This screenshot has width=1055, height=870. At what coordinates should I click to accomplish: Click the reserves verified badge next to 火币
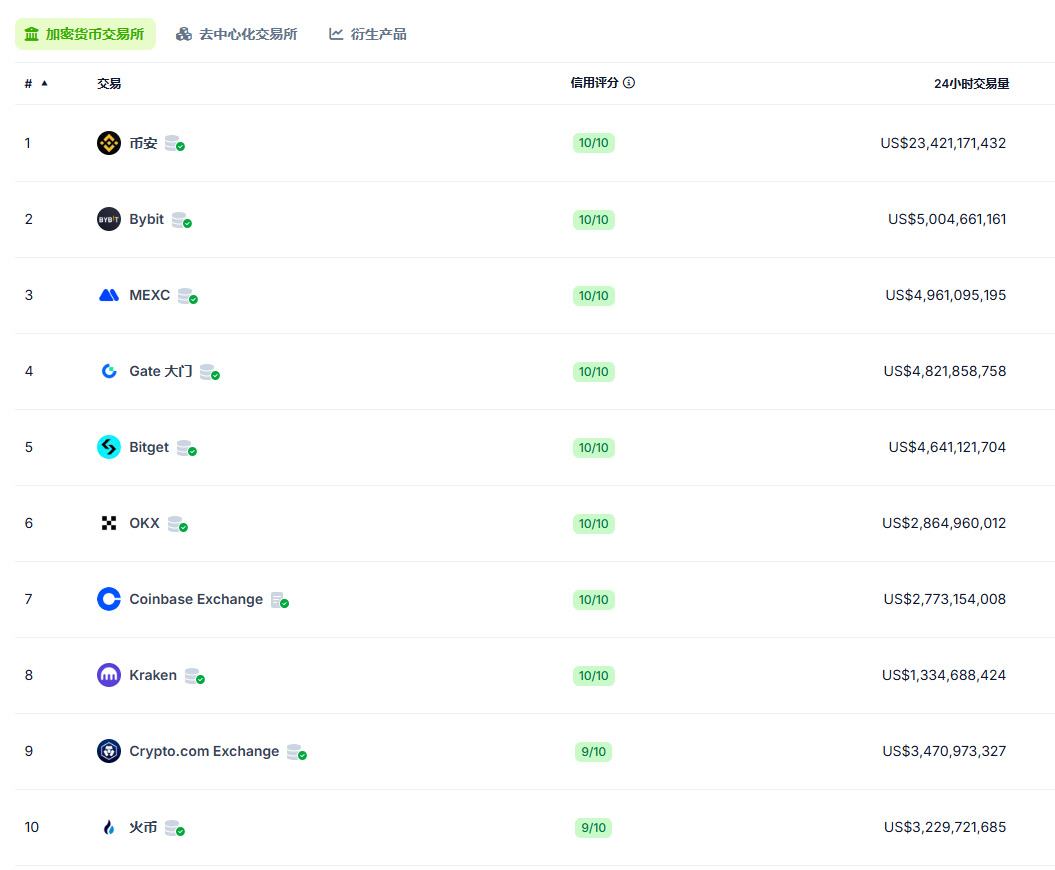coord(175,828)
